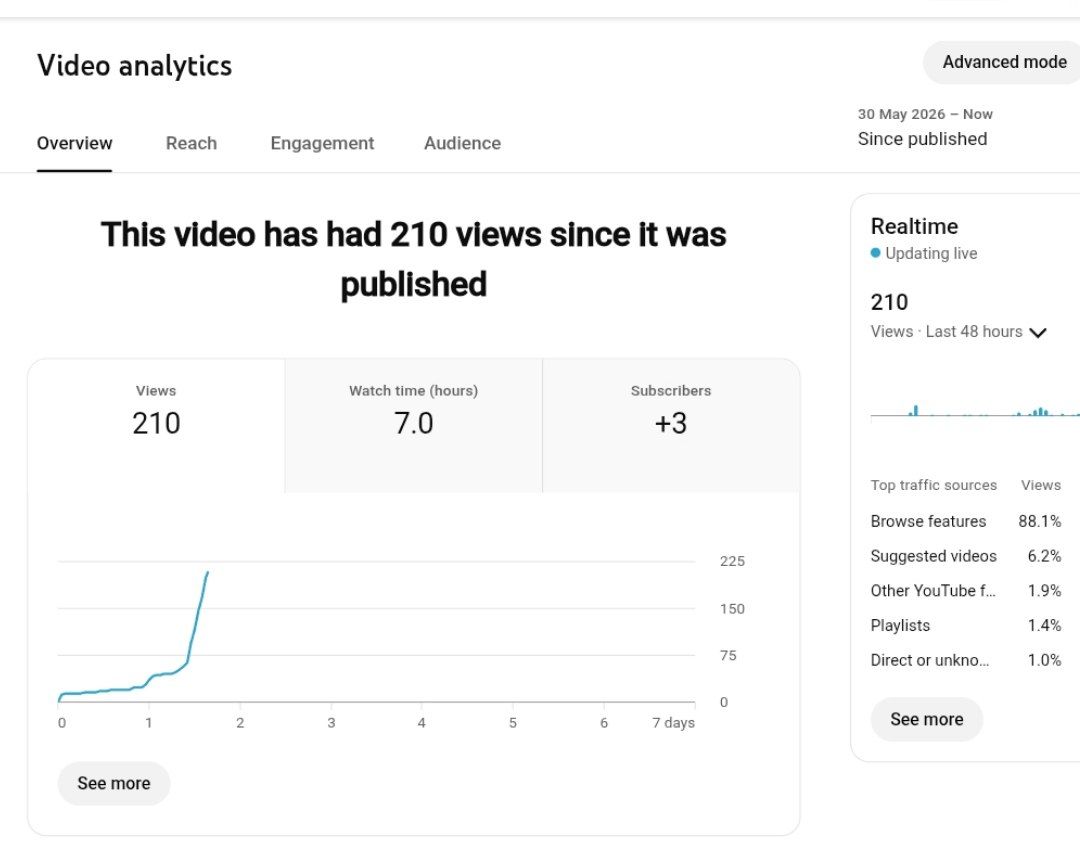Click the Other YouTube f... traffic source
The image size is (1080, 864).
(x=933, y=590)
